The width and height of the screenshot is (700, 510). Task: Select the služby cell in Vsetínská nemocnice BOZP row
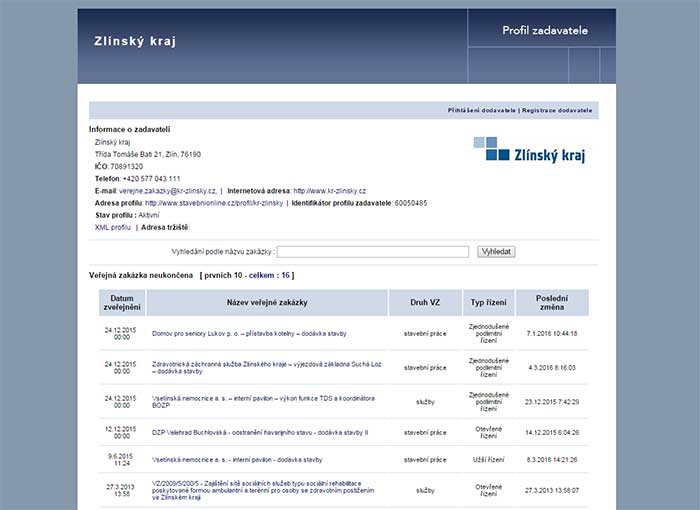coord(425,402)
